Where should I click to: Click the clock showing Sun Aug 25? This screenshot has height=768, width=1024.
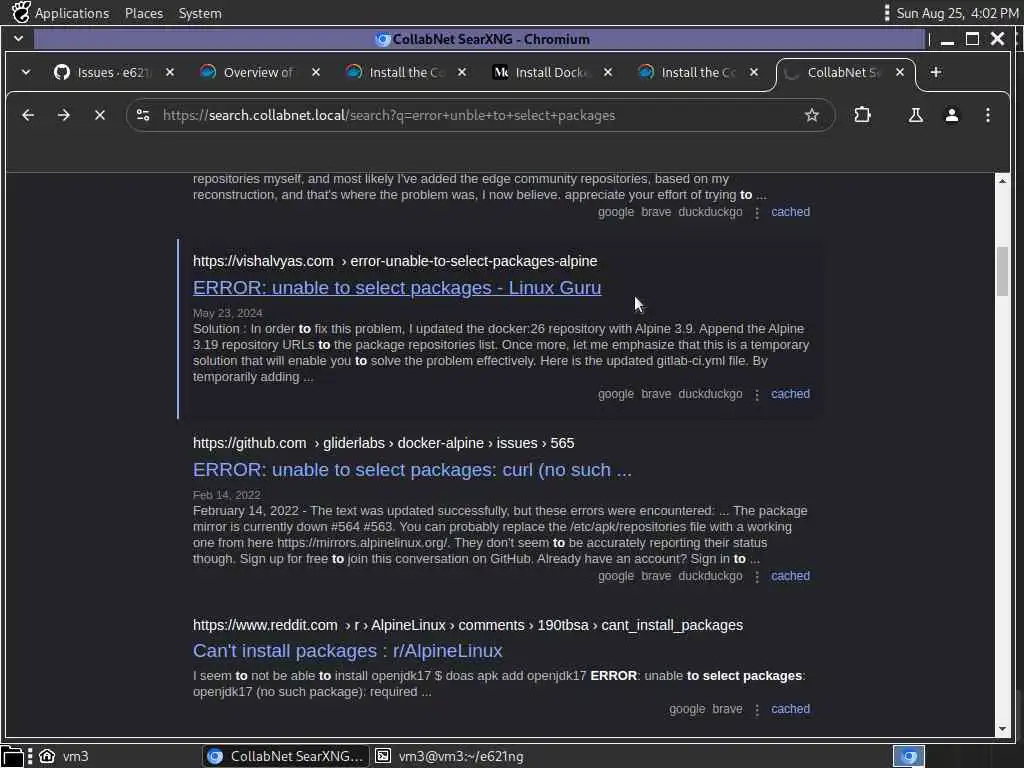[x=957, y=13]
